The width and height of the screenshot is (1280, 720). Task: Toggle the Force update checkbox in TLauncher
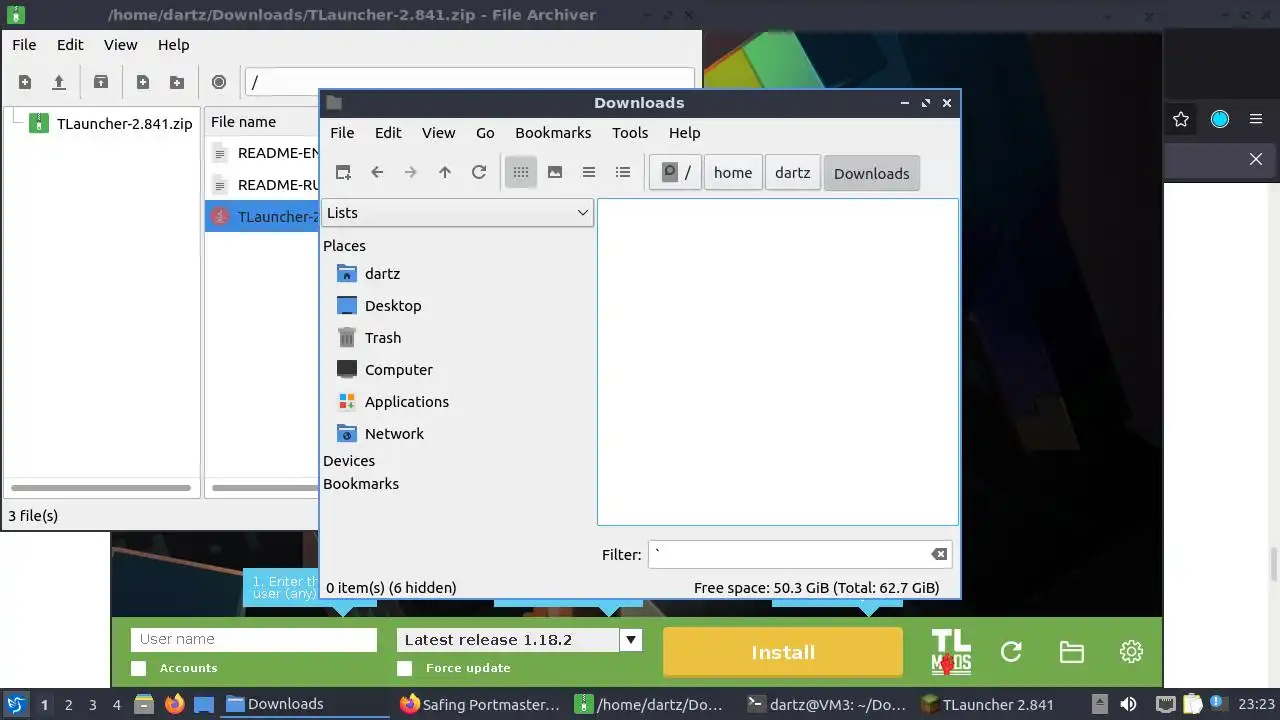(x=404, y=668)
